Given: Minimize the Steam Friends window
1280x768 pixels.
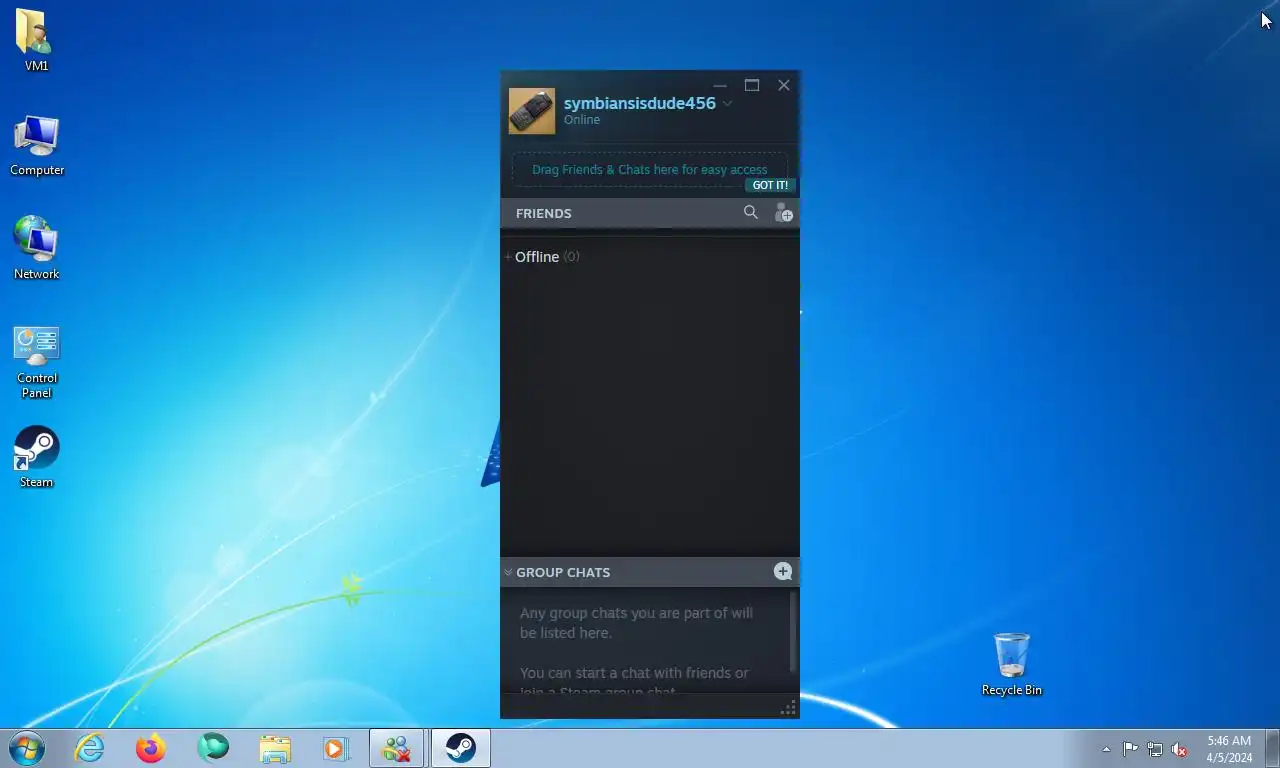Looking at the screenshot, I should pos(720,86).
